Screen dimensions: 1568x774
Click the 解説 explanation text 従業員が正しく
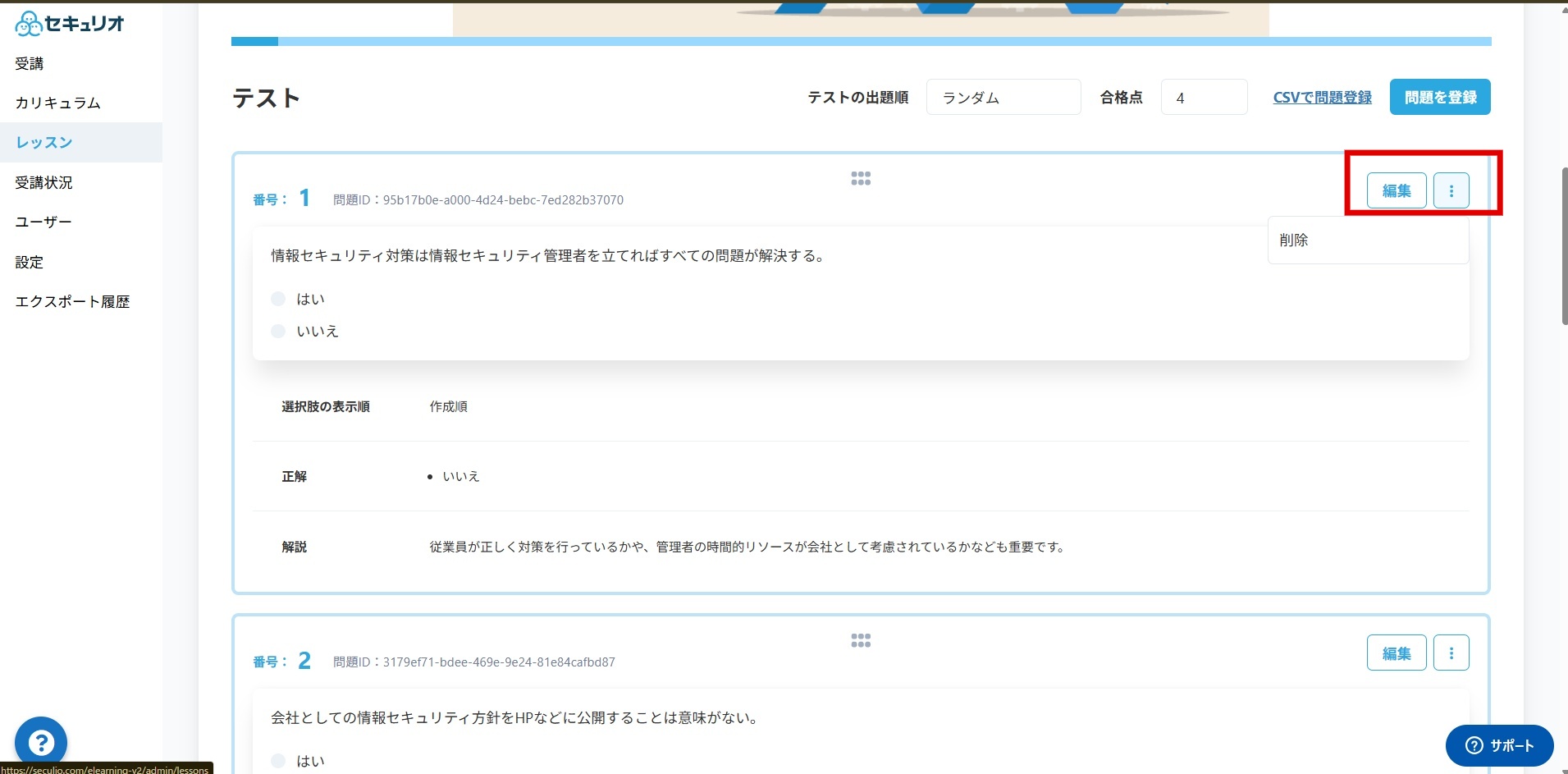tap(747, 547)
